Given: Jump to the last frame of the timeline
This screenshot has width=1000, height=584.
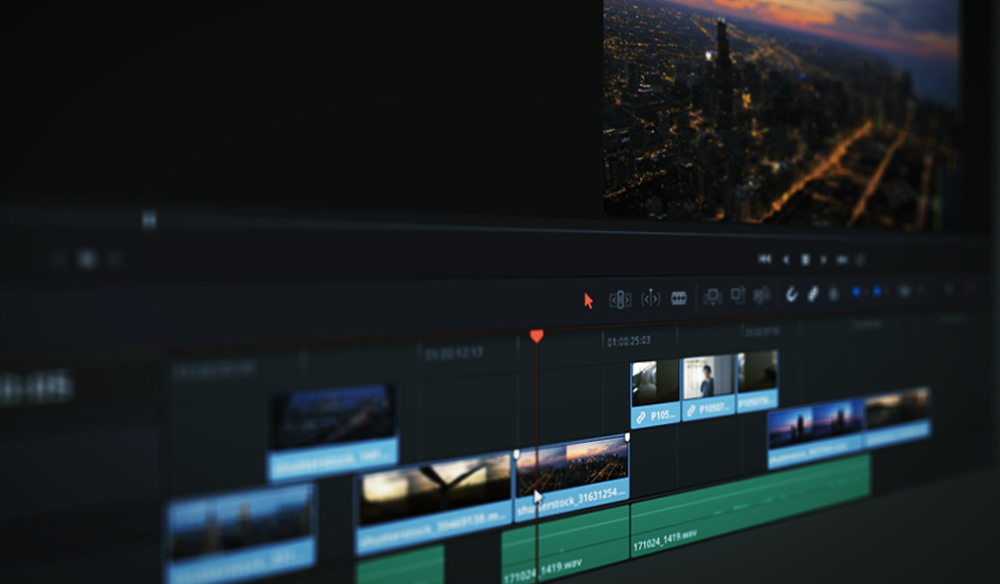Looking at the screenshot, I should click(843, 257).
